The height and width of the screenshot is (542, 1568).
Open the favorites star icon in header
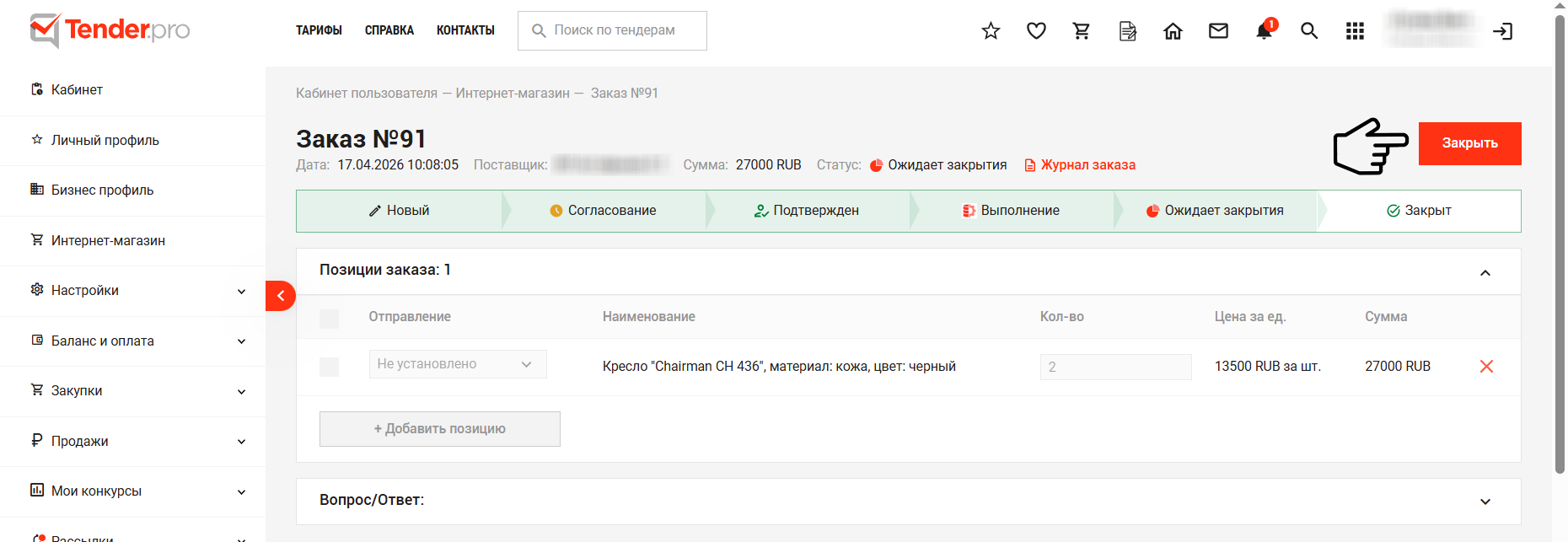(x=991, y=31)
